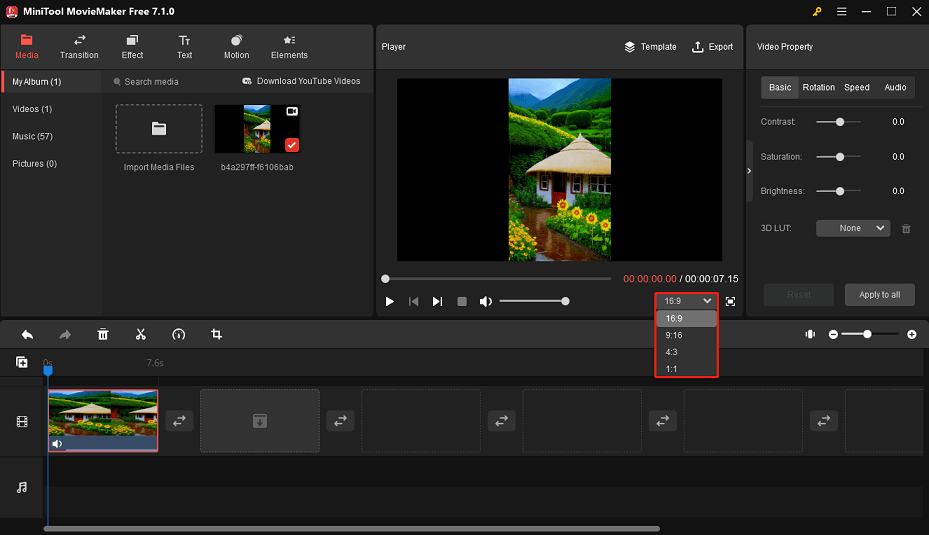Open the hamburger main menu

click(841, 11)
